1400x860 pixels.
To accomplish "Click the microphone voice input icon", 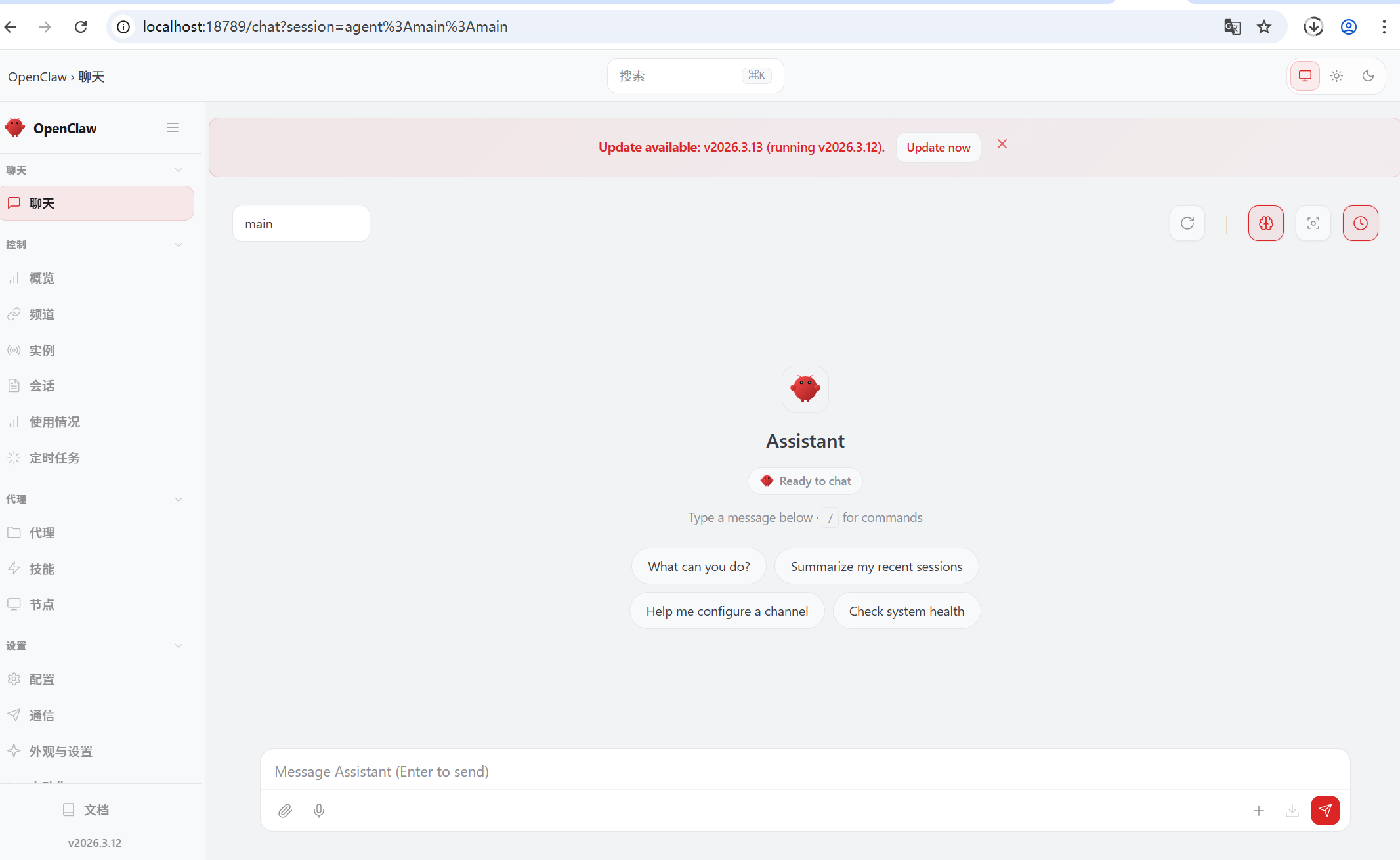I will point(319,811).
